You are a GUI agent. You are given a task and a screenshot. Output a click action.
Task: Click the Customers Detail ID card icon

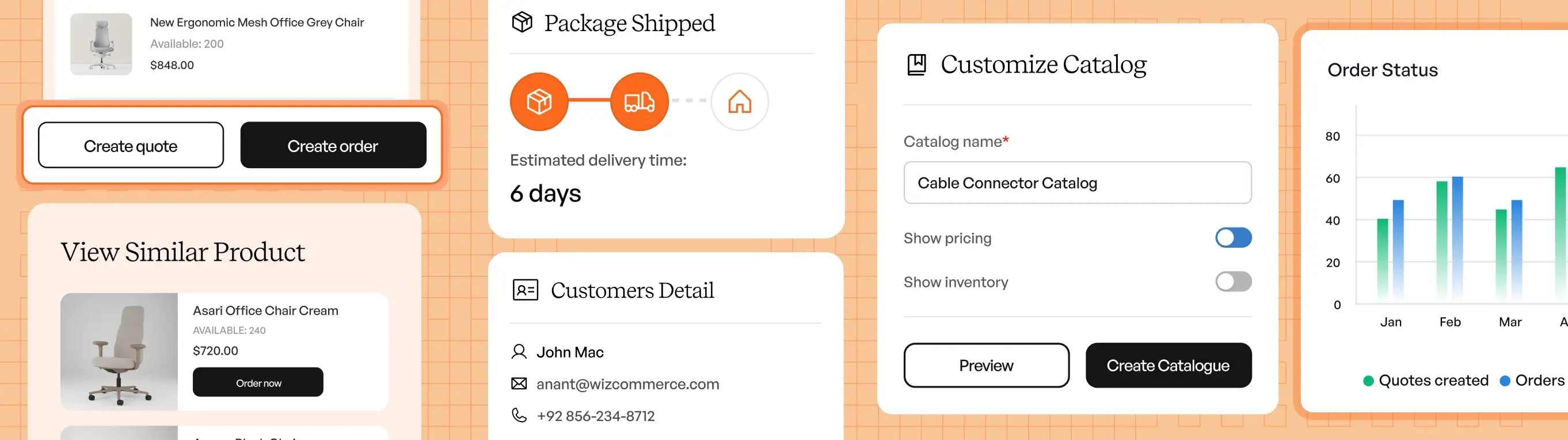(525, 290)
